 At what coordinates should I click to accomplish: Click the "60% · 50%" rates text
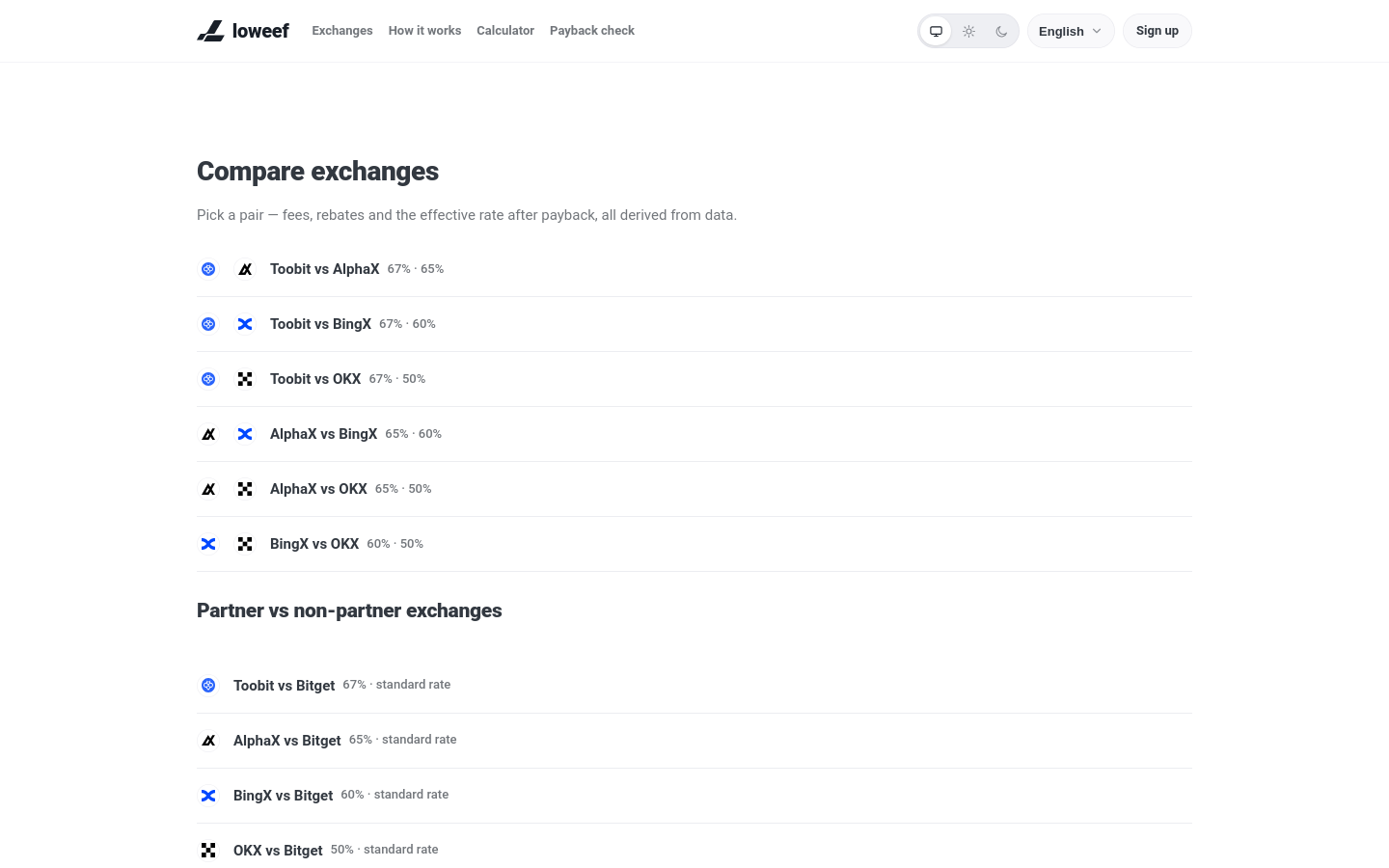395,544
